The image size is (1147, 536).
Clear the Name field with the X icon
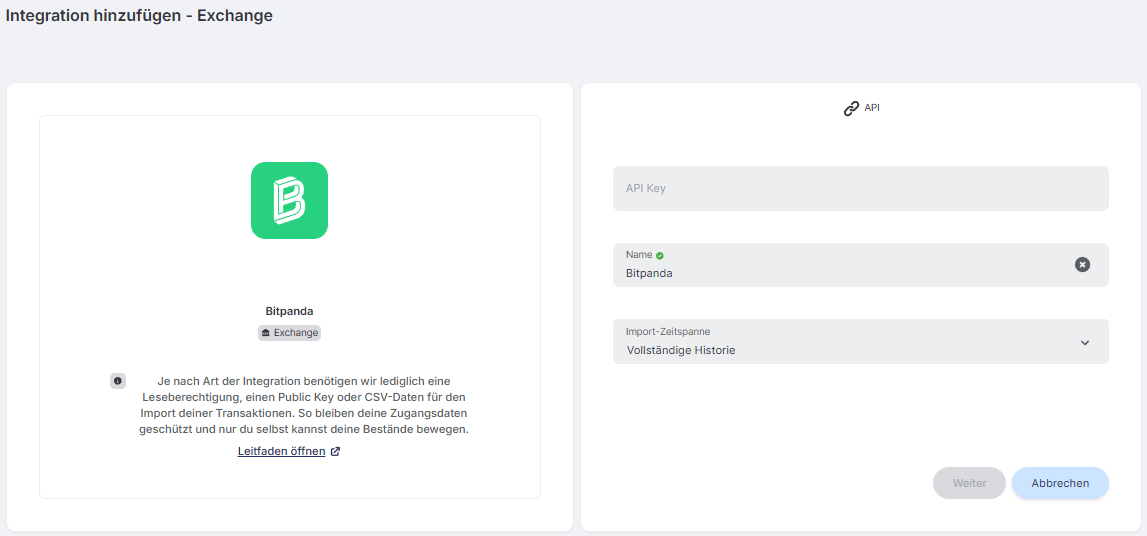1083,265
